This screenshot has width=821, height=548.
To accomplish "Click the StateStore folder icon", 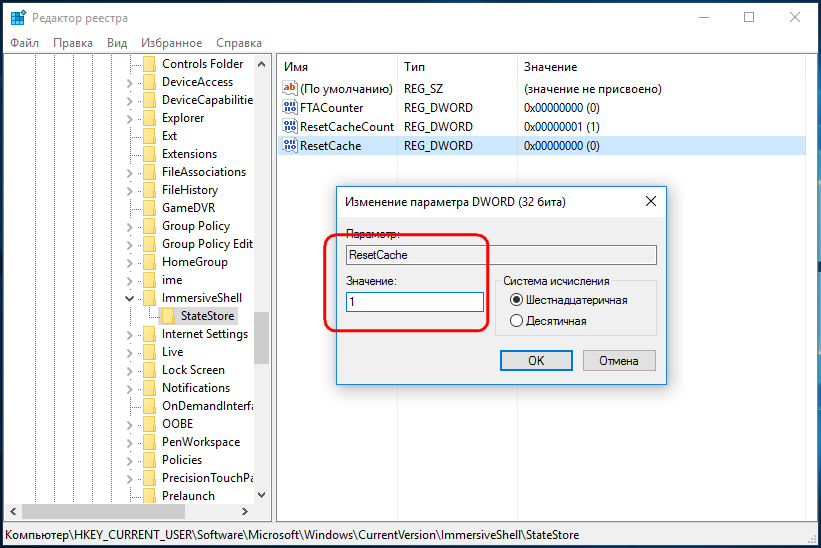I will [x=168, y=316].
